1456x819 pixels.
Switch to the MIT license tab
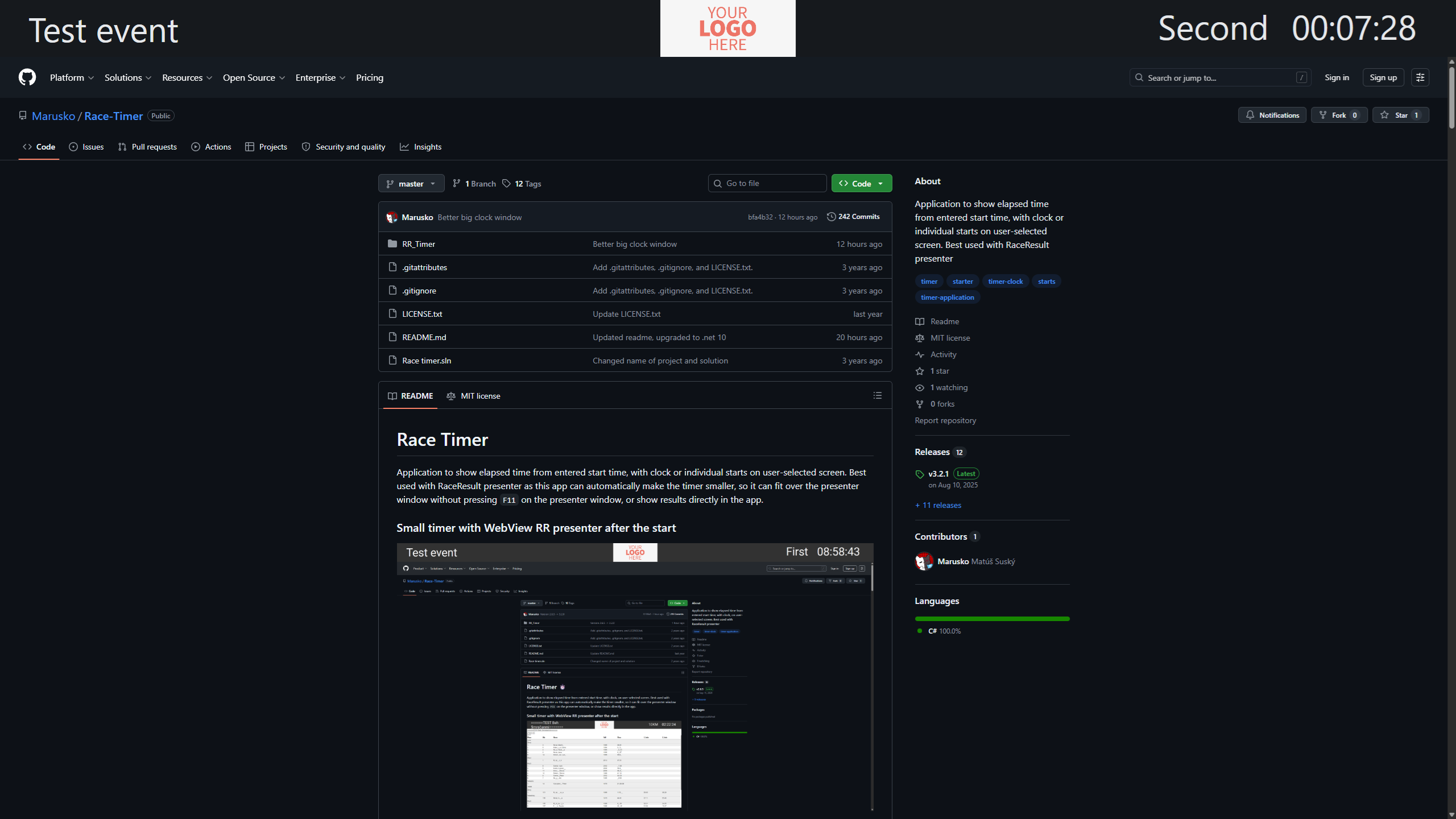473,396
